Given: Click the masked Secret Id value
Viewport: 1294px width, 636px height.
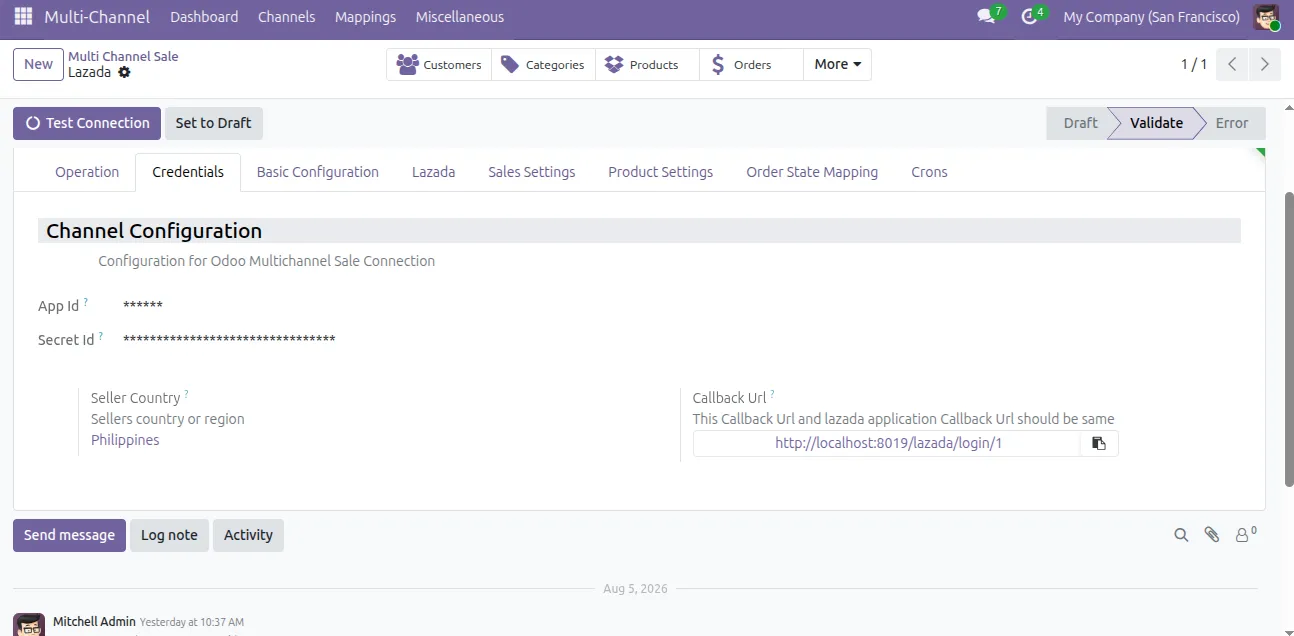Looking at the screenshot, I should 229,340.
